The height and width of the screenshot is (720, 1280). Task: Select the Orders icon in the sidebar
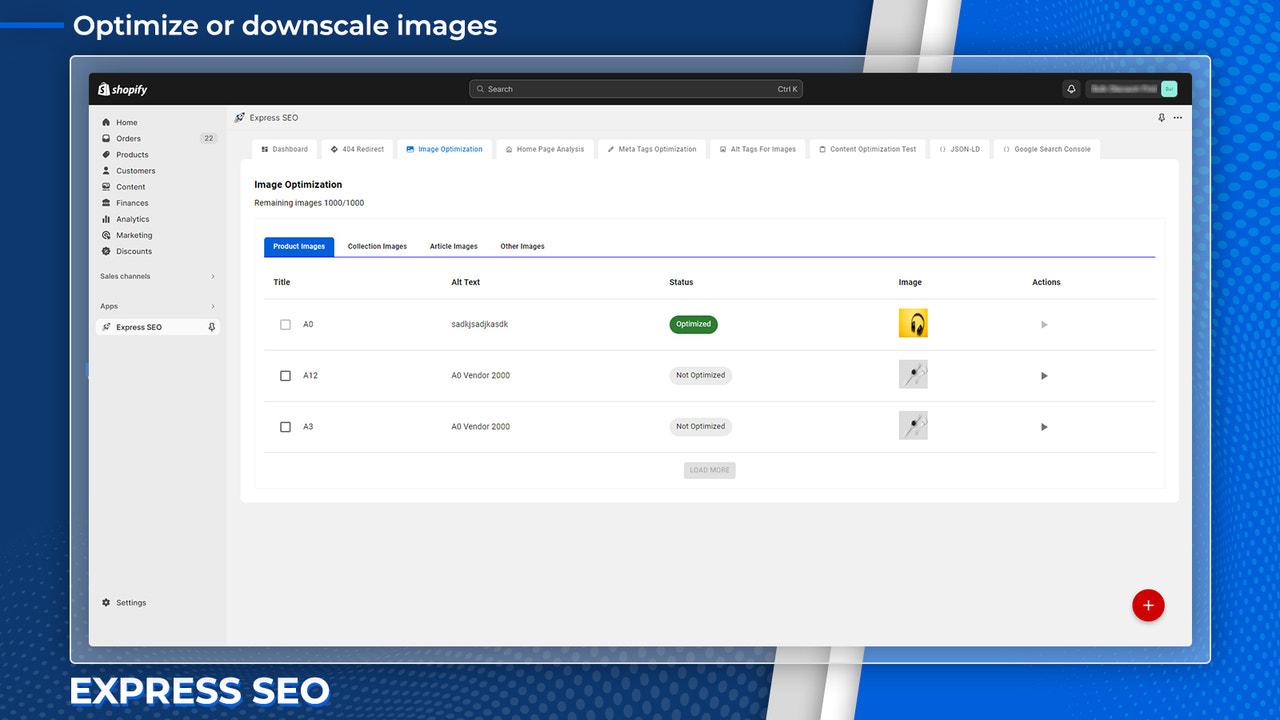click(106, 138)
